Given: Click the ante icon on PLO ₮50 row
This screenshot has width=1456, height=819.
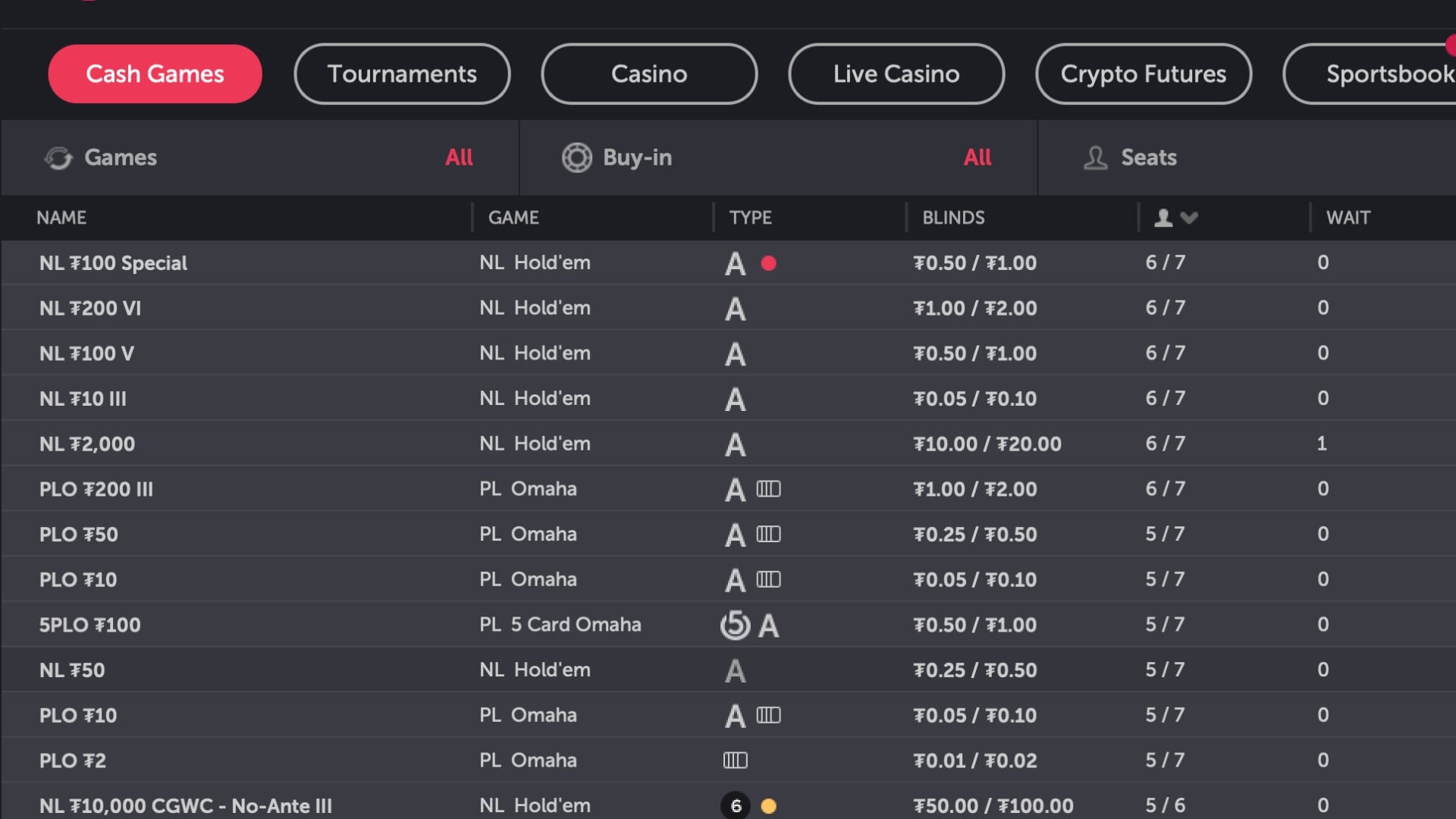Looking at the screenshot, I should coord(735,535).
